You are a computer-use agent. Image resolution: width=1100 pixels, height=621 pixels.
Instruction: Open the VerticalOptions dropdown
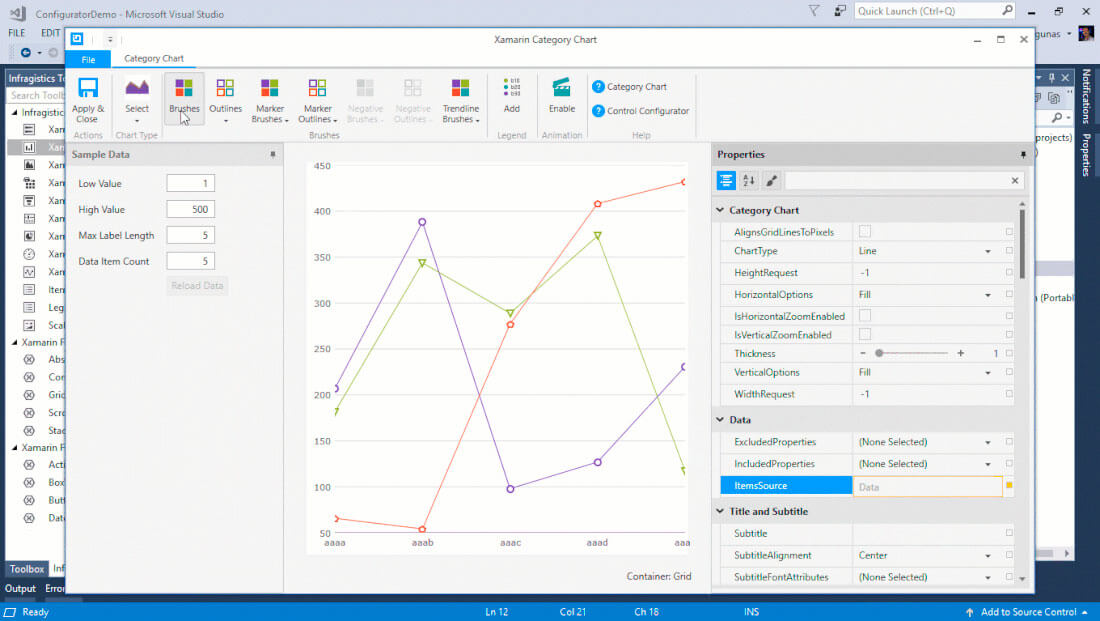click(987, 373)
